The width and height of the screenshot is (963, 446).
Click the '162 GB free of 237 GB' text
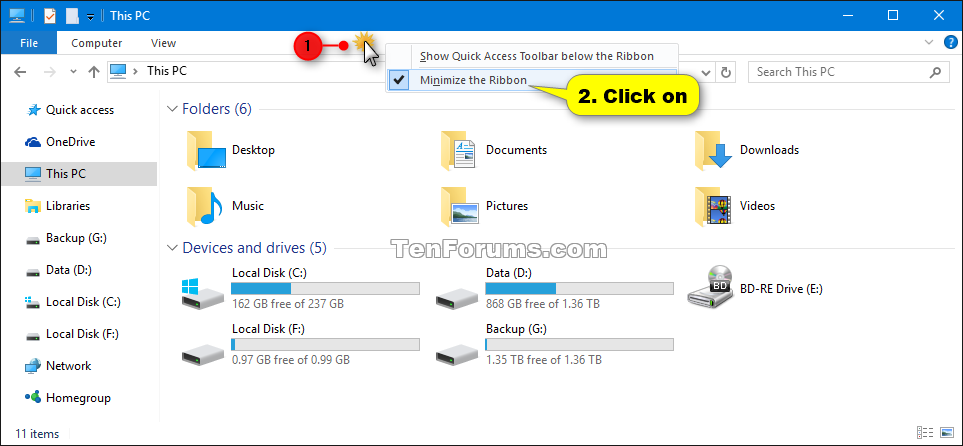click(287, 303)
